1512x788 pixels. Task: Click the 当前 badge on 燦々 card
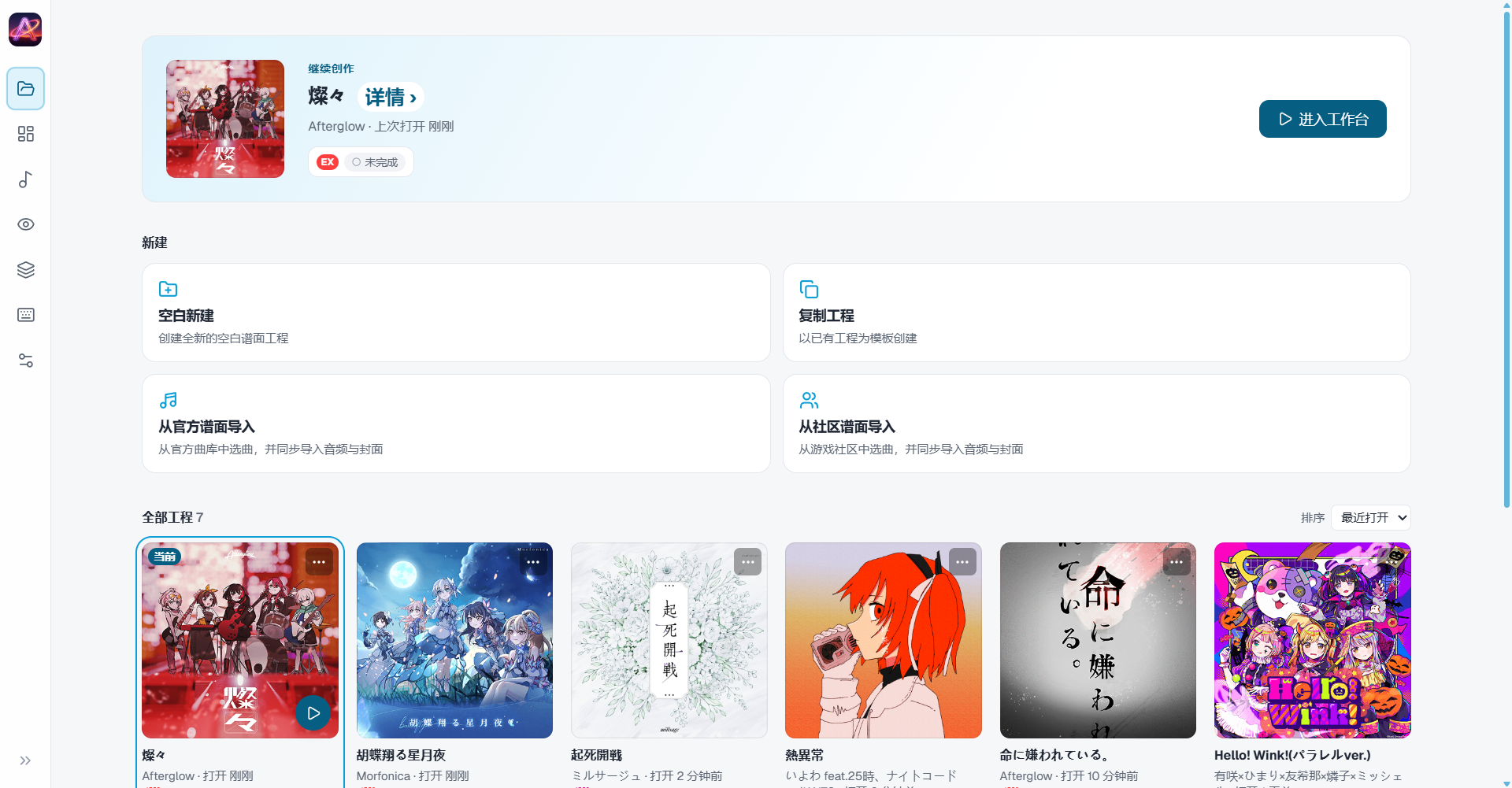(x=165, y=557)
